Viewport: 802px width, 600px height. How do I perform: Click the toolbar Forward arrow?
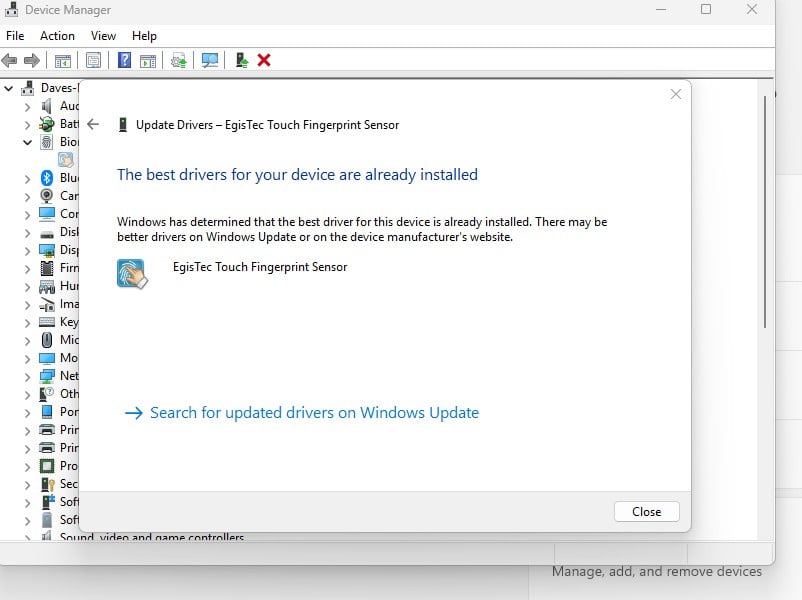(x=32, y=60)
